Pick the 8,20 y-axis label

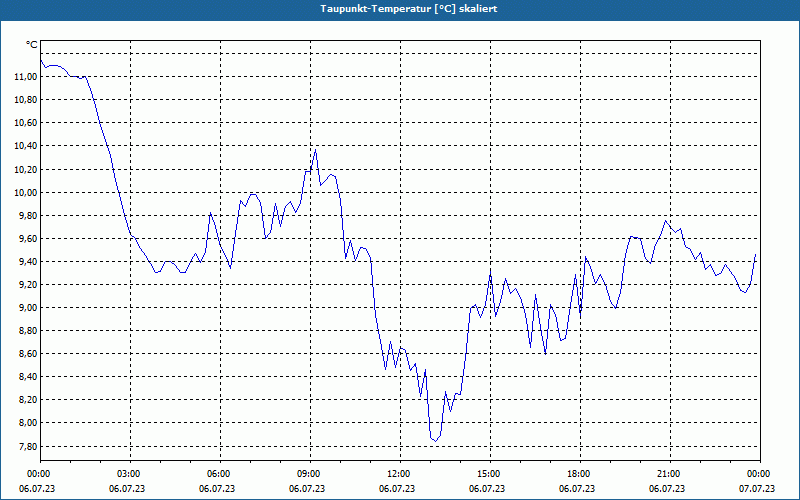coord(27,399)
